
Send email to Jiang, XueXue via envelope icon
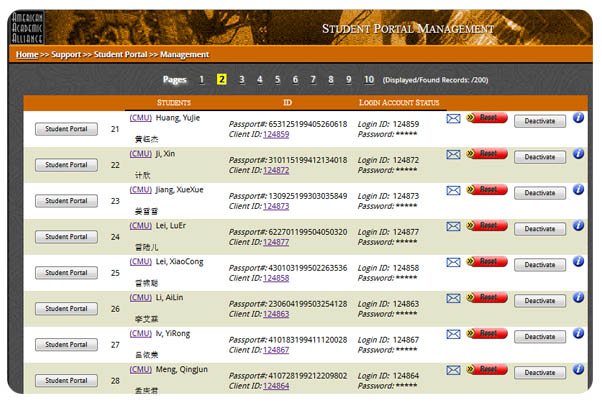coord(453,190)
